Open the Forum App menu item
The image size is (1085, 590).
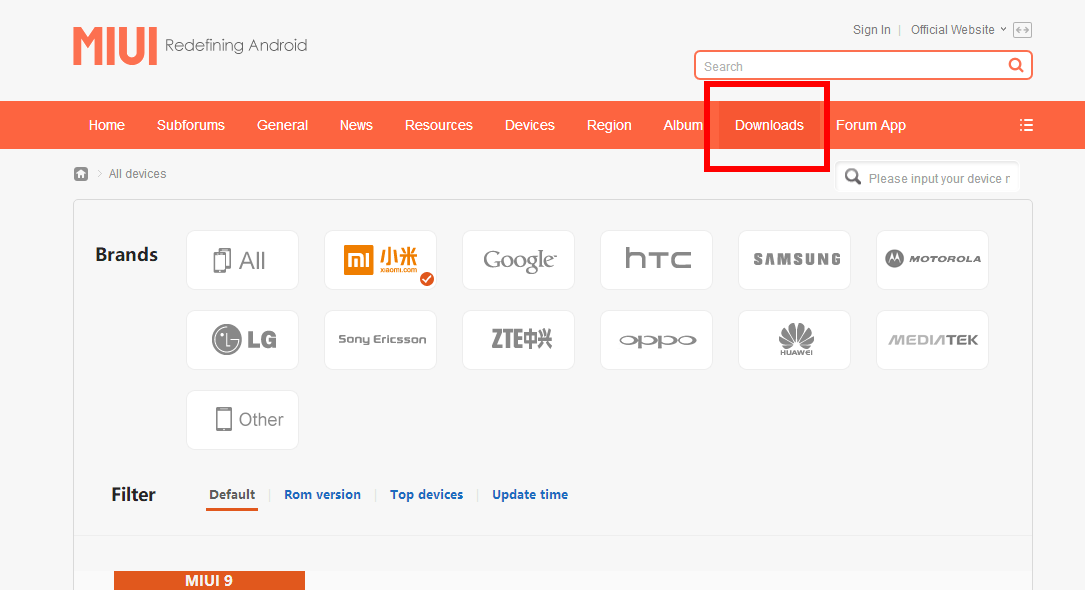(870, 125)
